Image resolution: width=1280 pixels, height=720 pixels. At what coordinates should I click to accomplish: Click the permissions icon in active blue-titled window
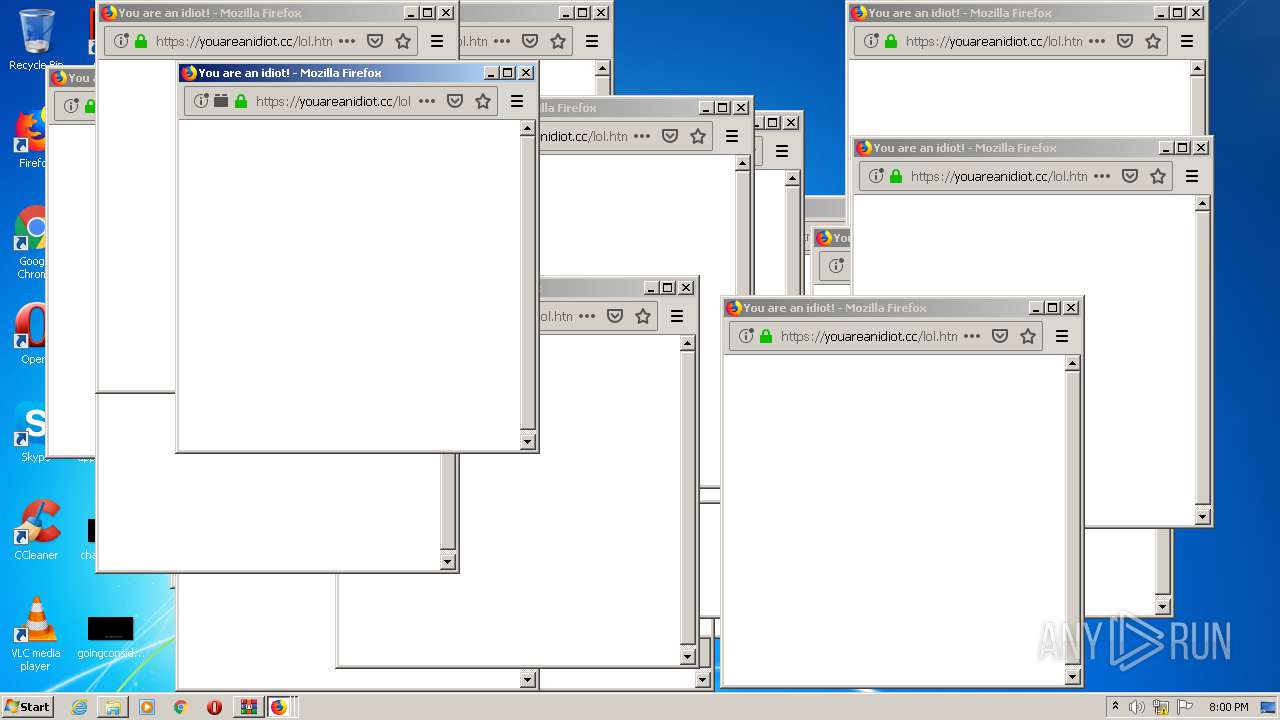pyautogui.click(x=221, y=101)
